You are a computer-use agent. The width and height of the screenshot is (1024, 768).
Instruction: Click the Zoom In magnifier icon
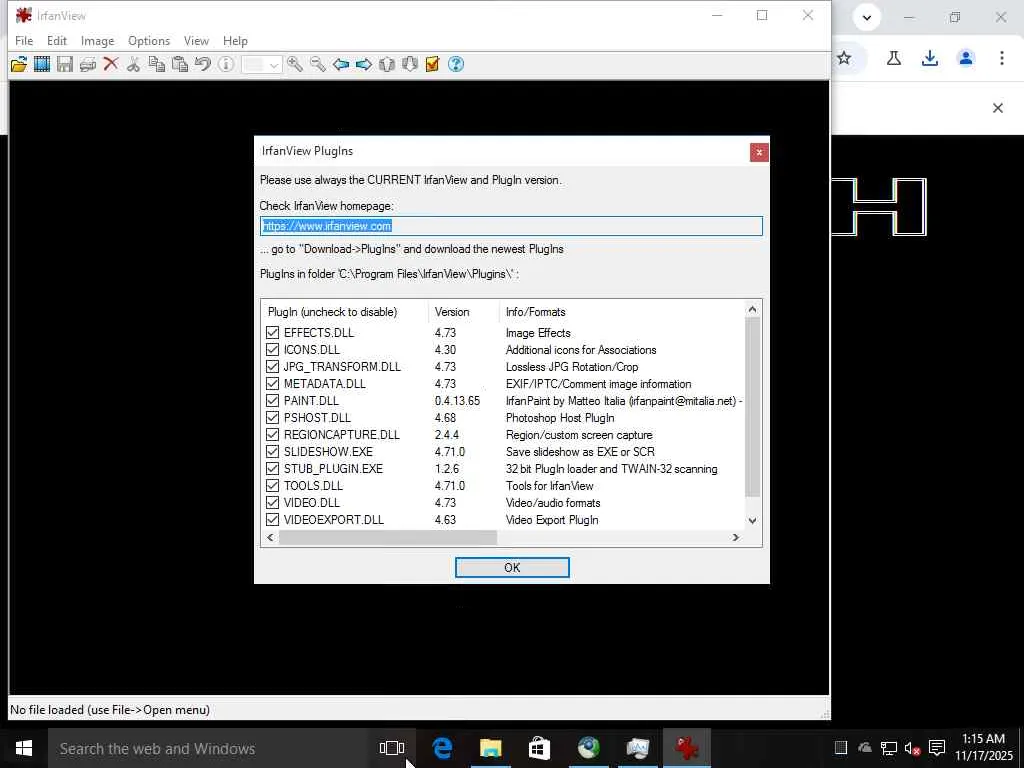[x=295, y=64]
